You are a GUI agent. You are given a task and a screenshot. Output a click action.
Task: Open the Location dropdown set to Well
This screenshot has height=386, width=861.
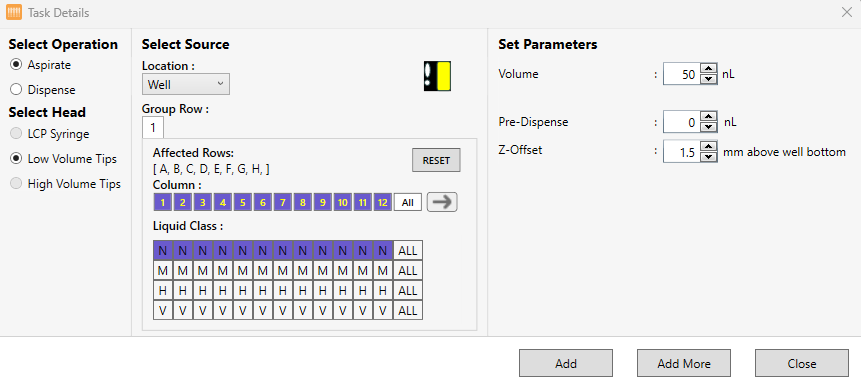[x=186, y=85]
